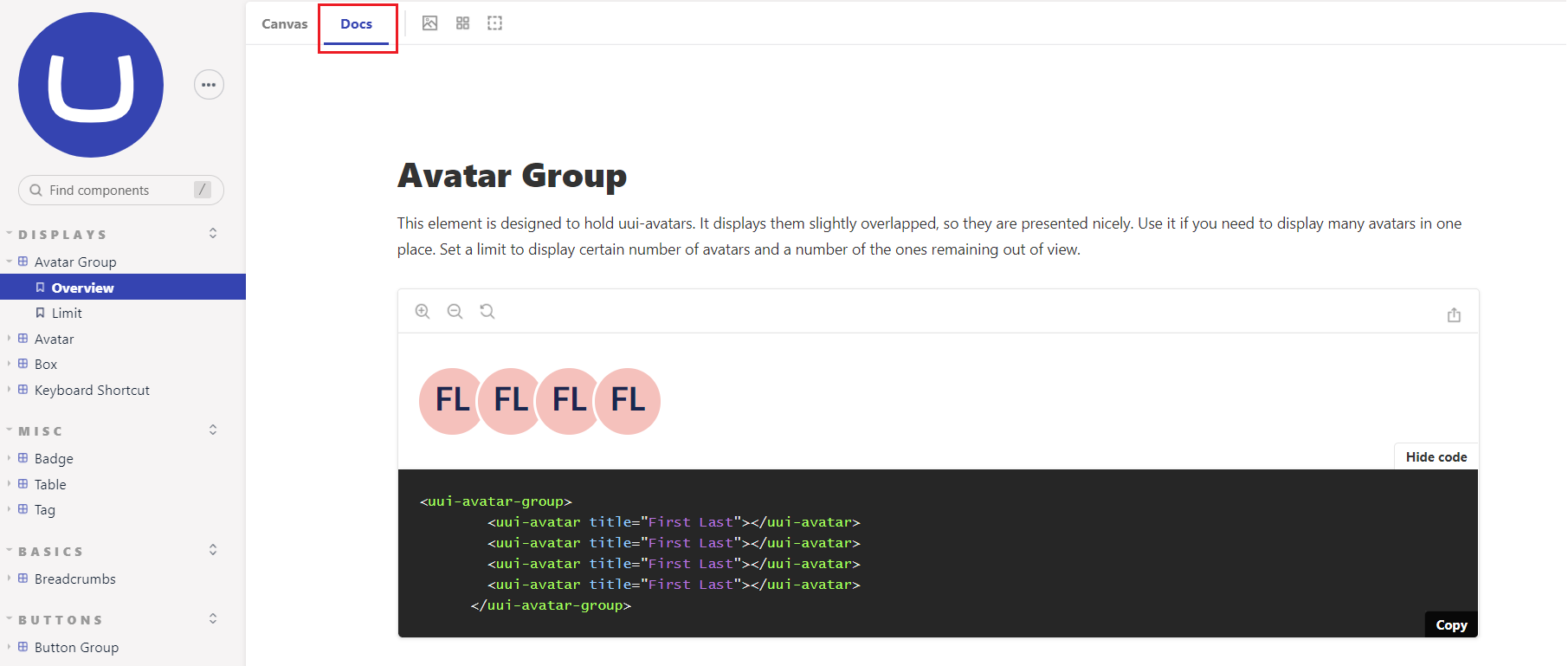Copy the code snippet
This screenshot has height=666, width=1568.
tap(1451, 625)
